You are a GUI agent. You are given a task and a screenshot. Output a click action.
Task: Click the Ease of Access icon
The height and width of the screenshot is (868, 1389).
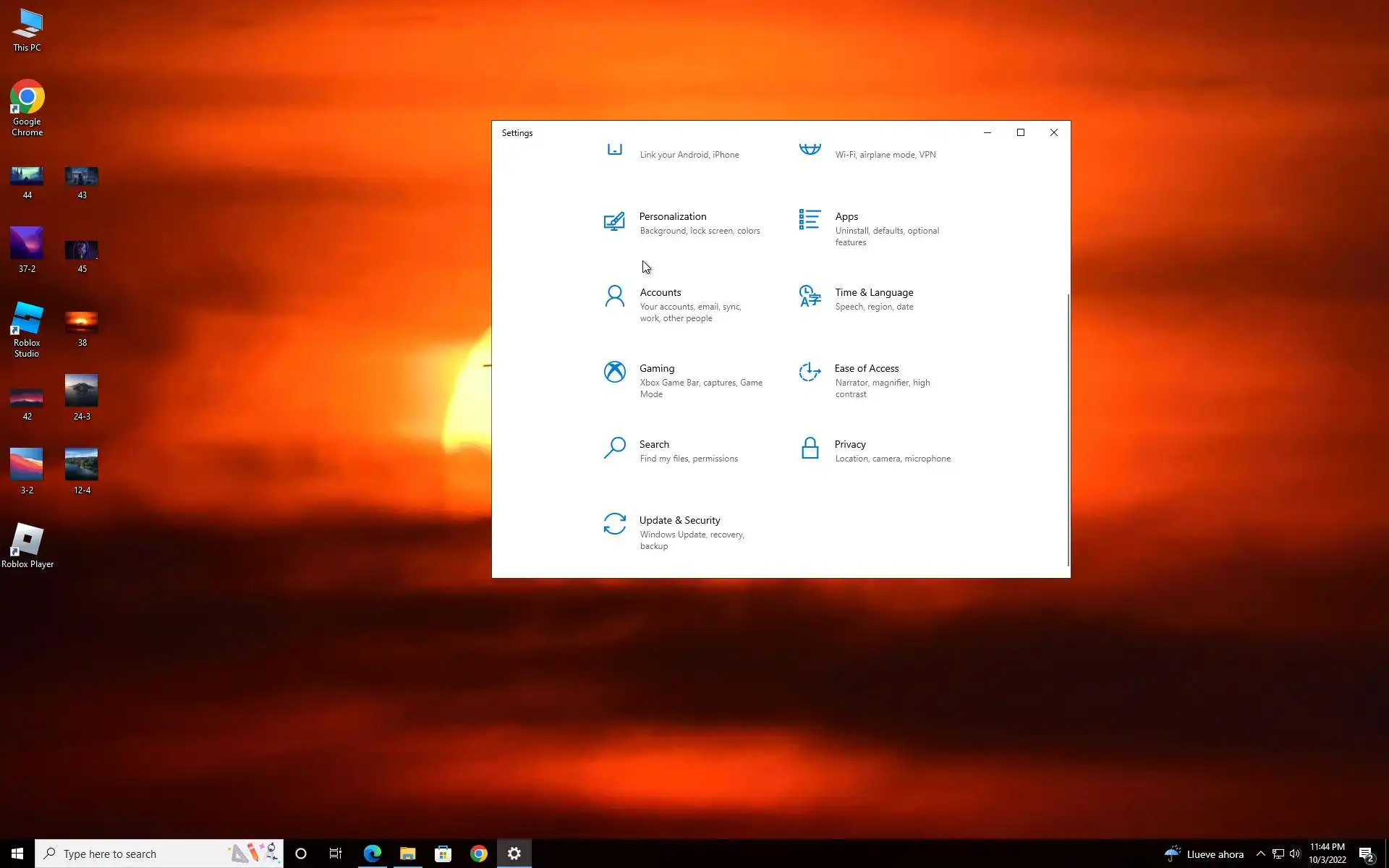810,372
